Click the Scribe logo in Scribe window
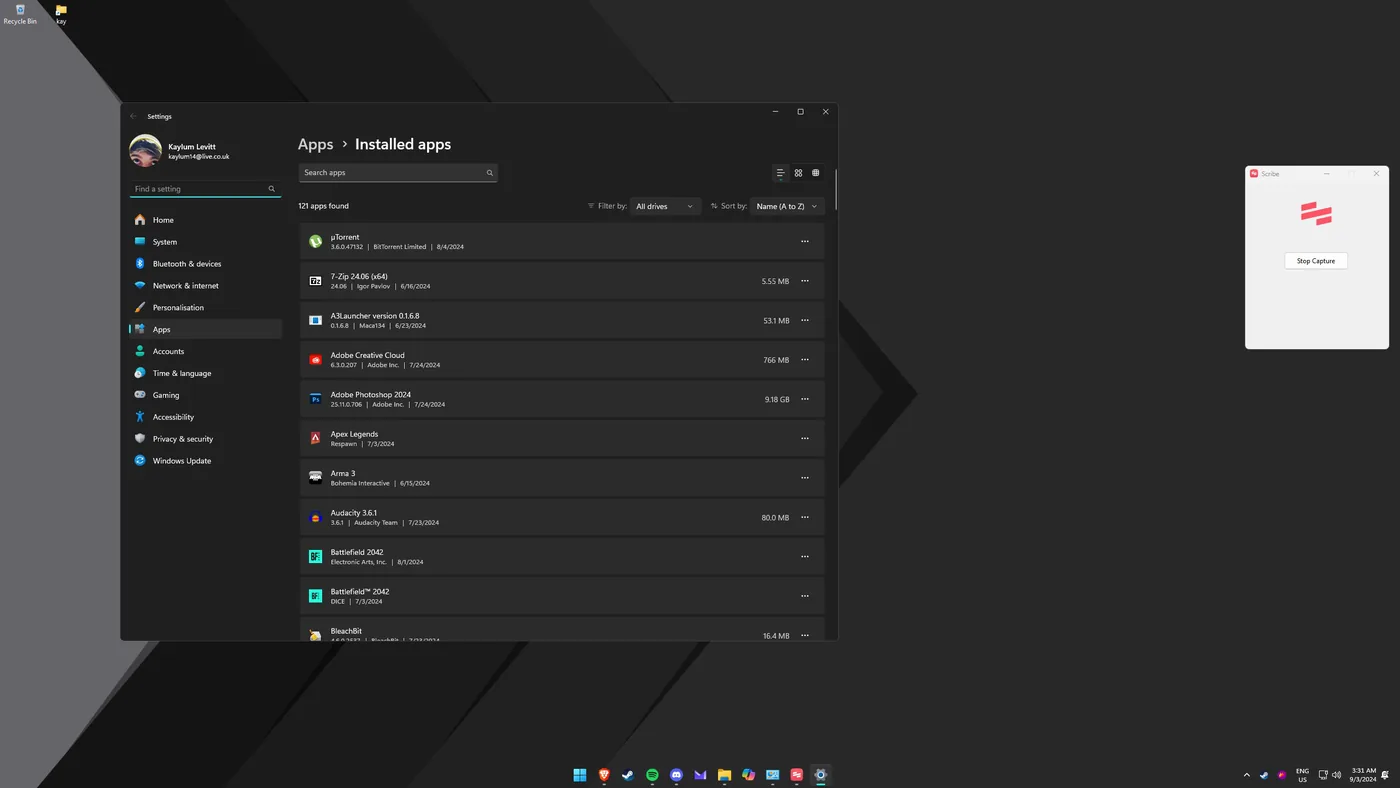This screenshot has width=1400, height=788. [1316, 212]
